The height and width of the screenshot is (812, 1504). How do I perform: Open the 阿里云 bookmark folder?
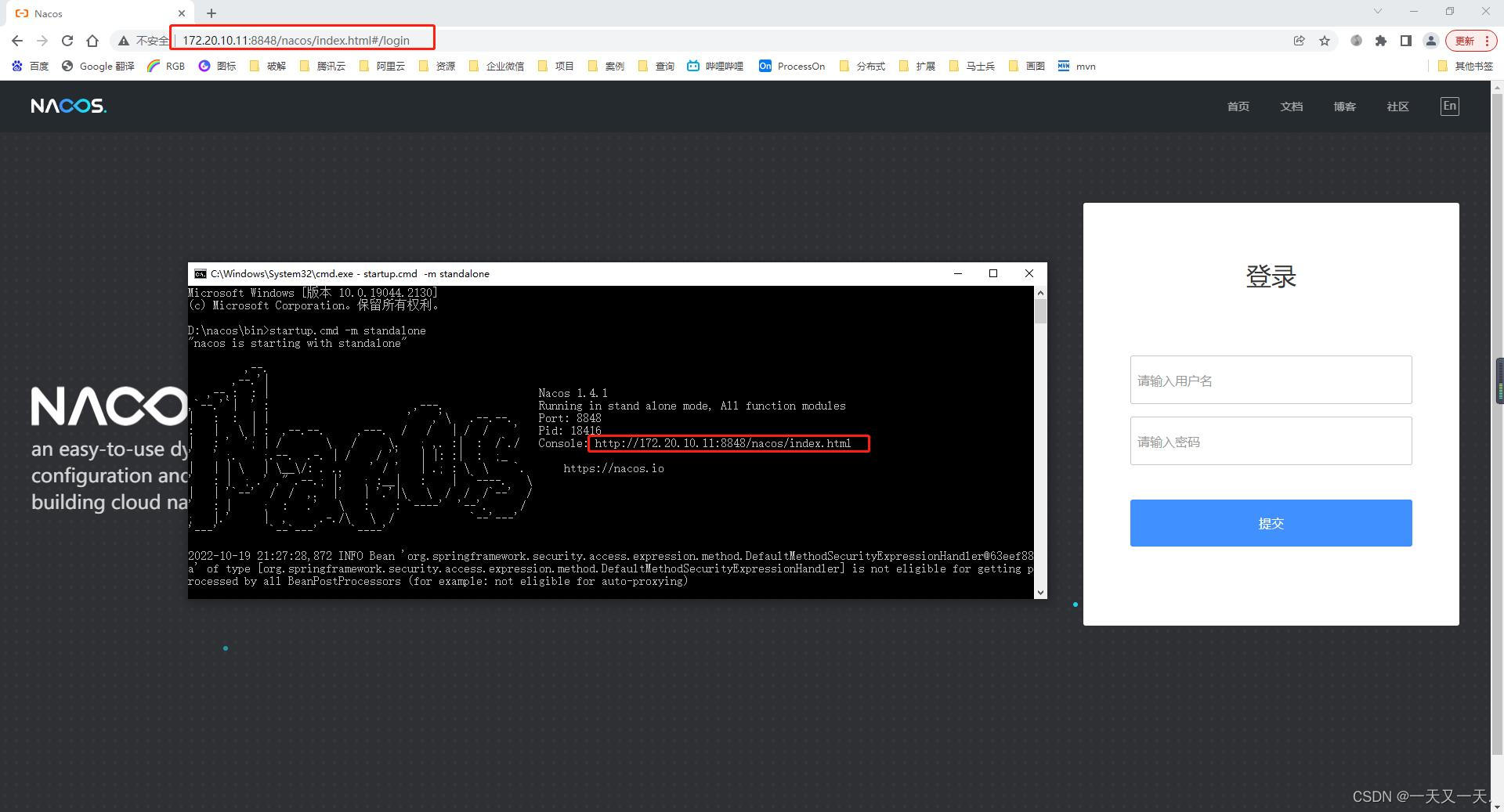pos(382,66)
